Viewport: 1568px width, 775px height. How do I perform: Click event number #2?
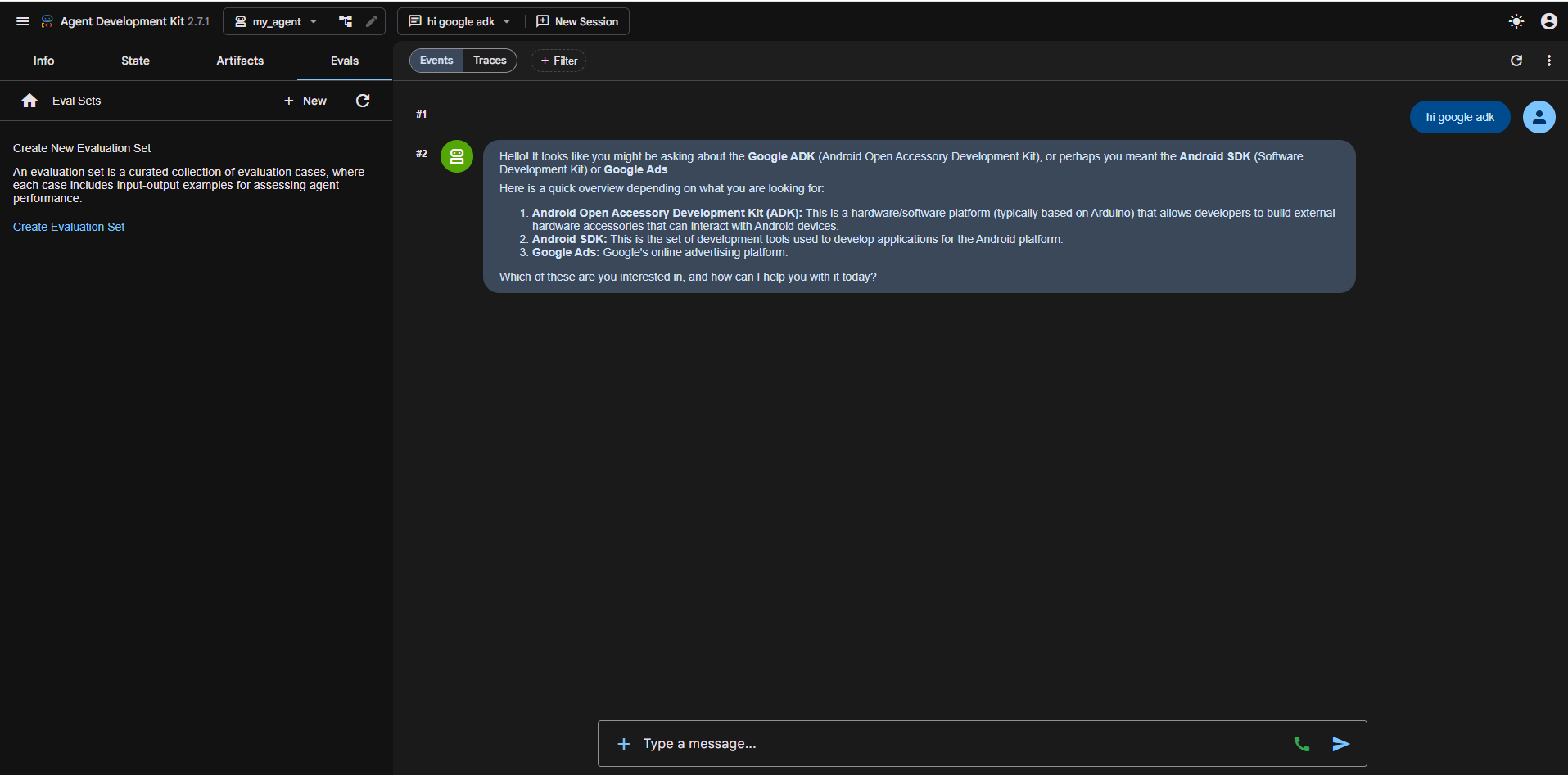coord(421,154)
